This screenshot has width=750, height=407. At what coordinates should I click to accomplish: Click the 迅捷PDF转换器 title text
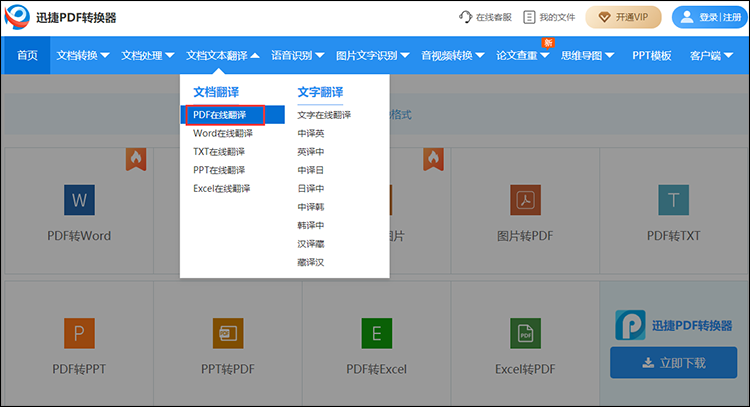pyautogui.click(x=76, y=18)
